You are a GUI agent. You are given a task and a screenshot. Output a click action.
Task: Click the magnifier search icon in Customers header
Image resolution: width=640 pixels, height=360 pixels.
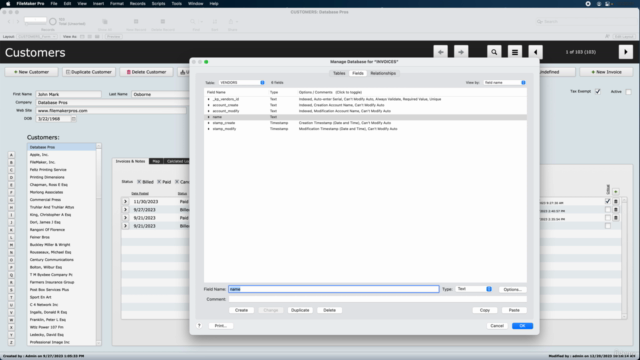pyautogui.click(x=494, y=52)
